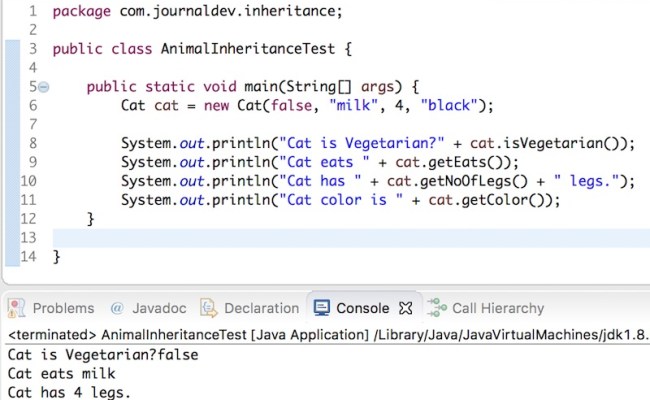Viewport: 650px width, 400px height.
Task: Click the Console monitor icon
Action: tap(322, 308)
